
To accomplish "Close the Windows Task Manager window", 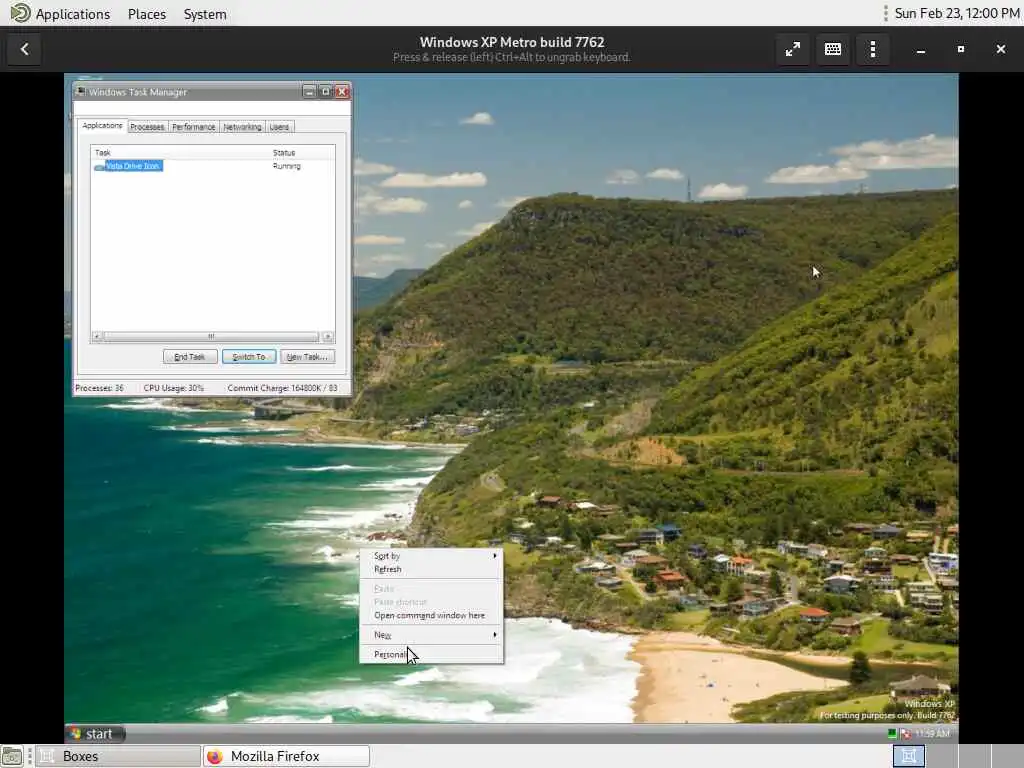I will point(342,91).
